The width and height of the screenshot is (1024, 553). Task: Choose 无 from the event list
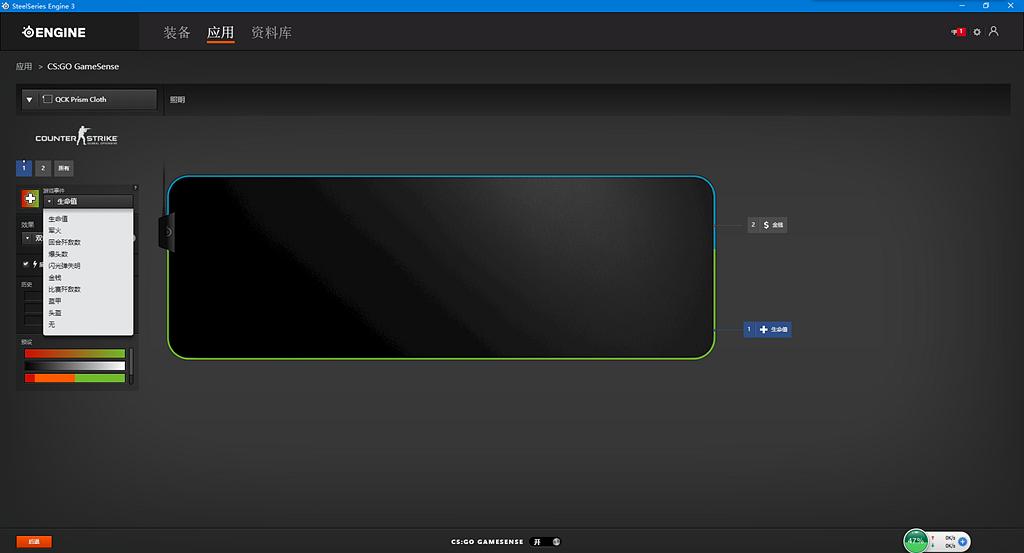tap(88, 324)
